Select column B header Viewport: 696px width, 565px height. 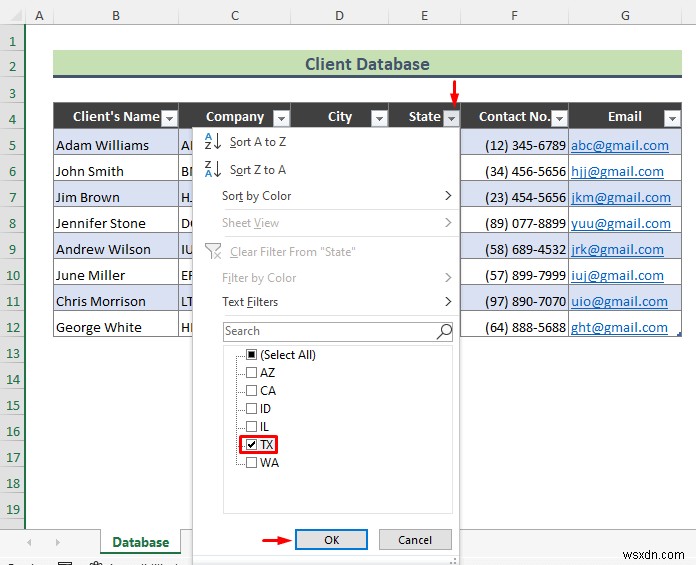[x=116, y=16]
